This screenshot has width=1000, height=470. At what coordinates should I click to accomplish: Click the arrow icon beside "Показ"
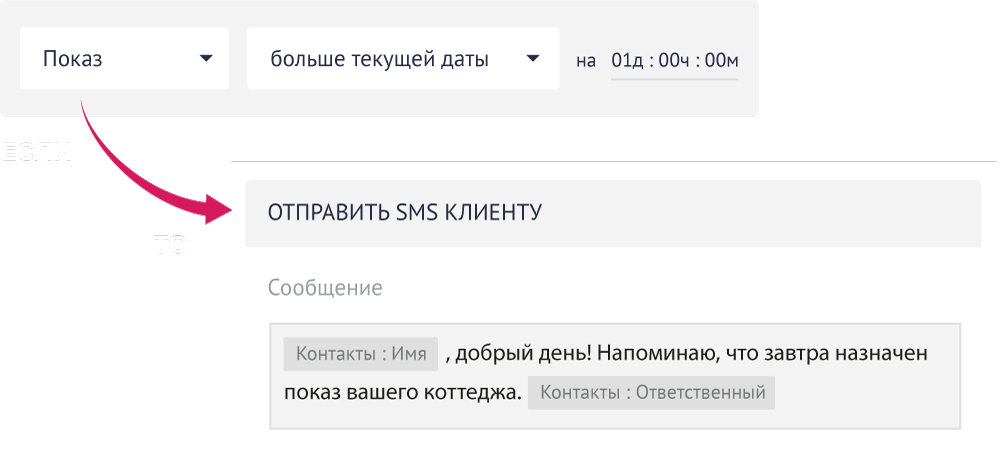click(206, 59)
